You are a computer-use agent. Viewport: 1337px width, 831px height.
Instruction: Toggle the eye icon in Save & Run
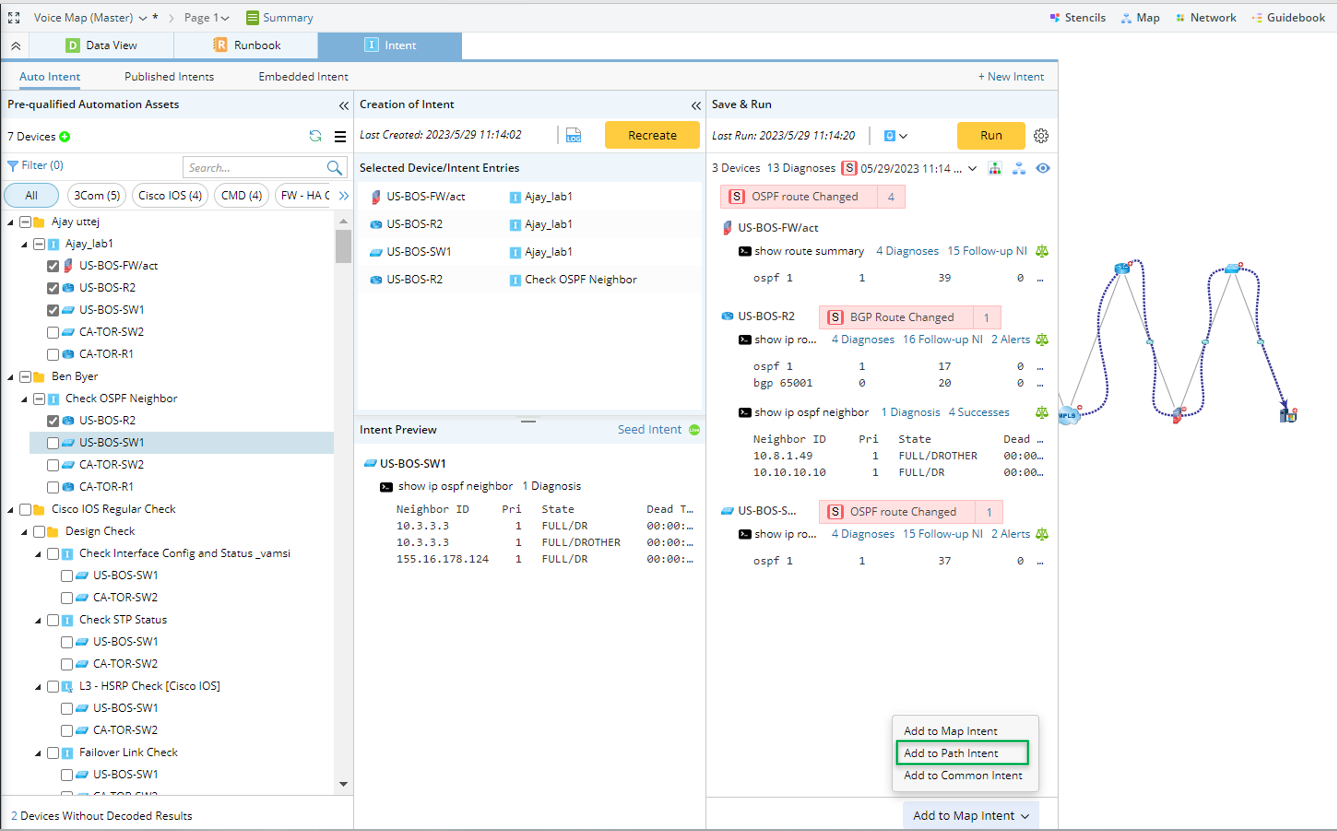pos(1043,168)
